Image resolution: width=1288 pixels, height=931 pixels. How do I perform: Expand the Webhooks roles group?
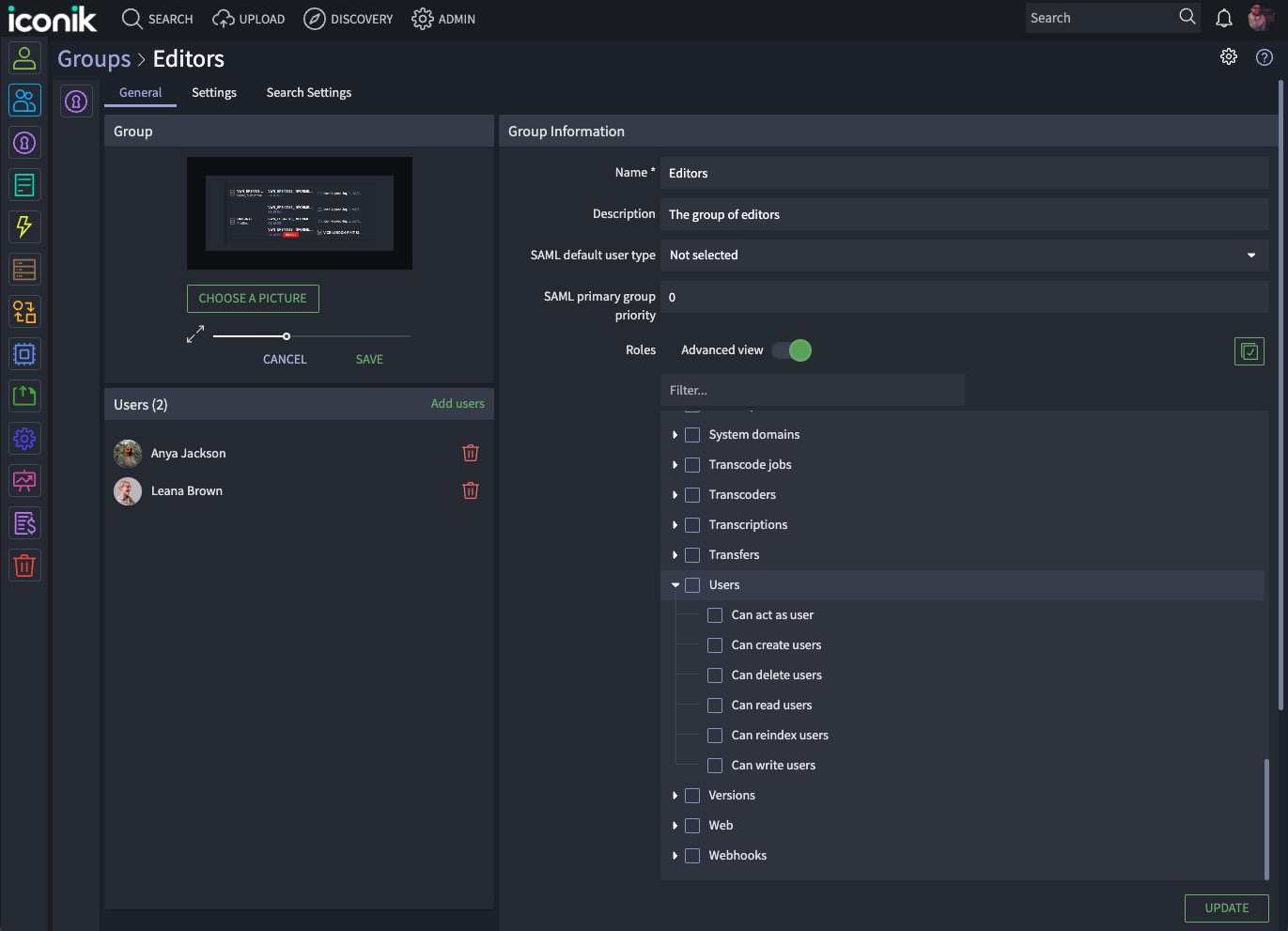point(675,855)
